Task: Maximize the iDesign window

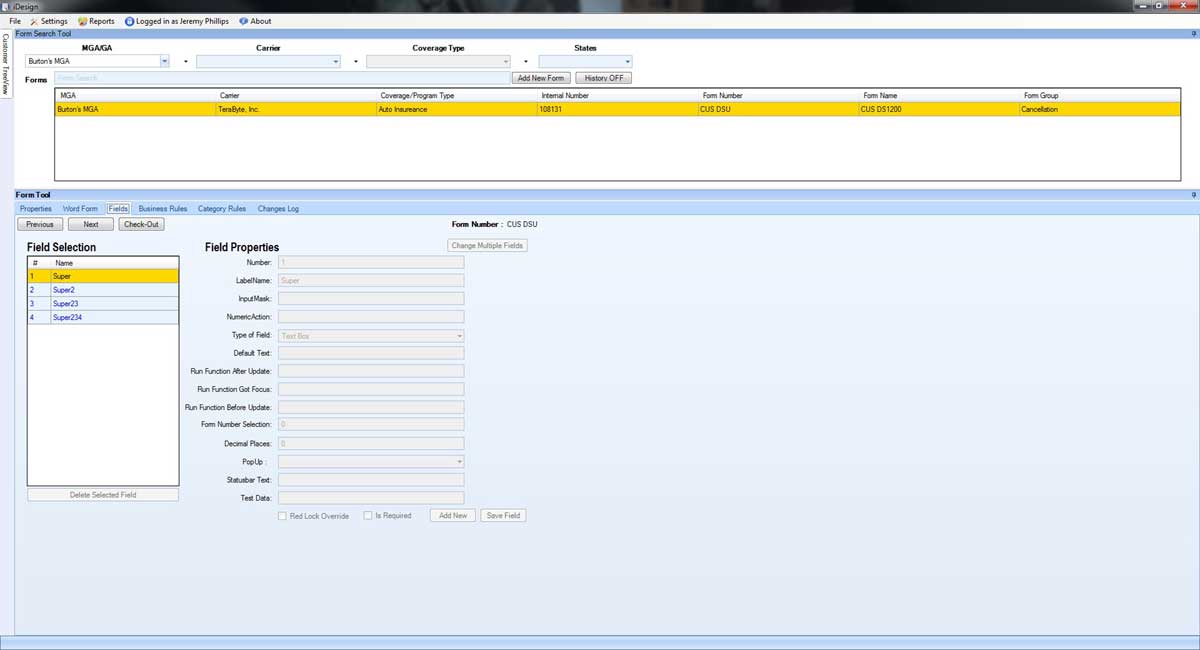Action: point(1160,6)
